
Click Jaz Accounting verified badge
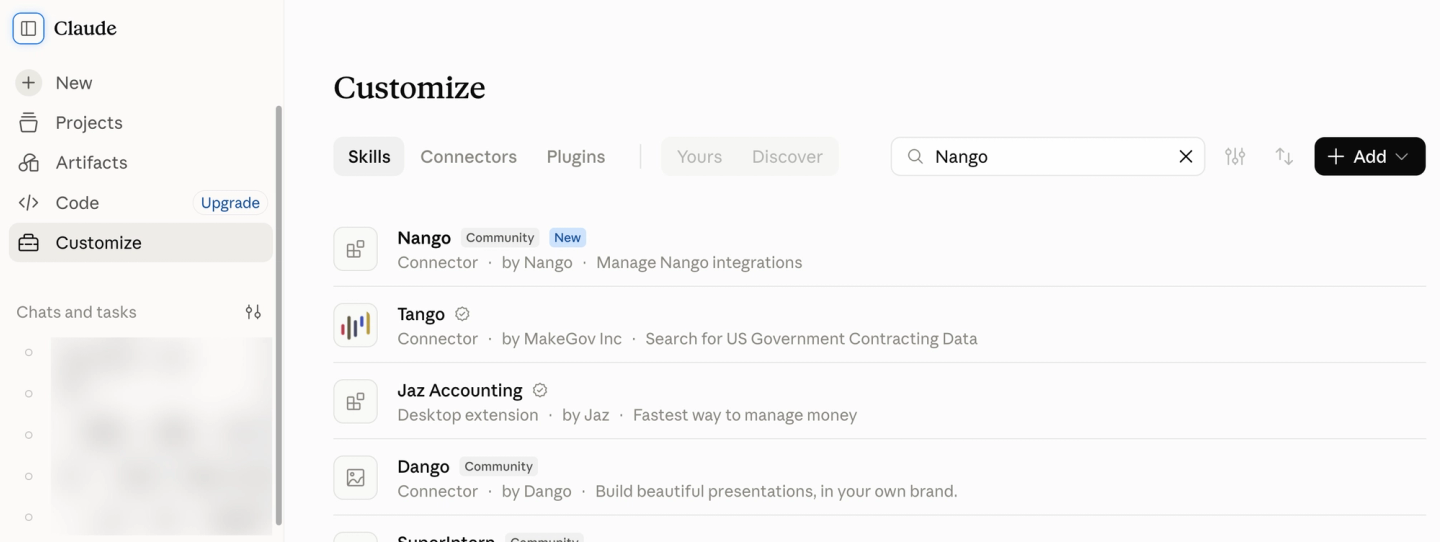[540, 390]
